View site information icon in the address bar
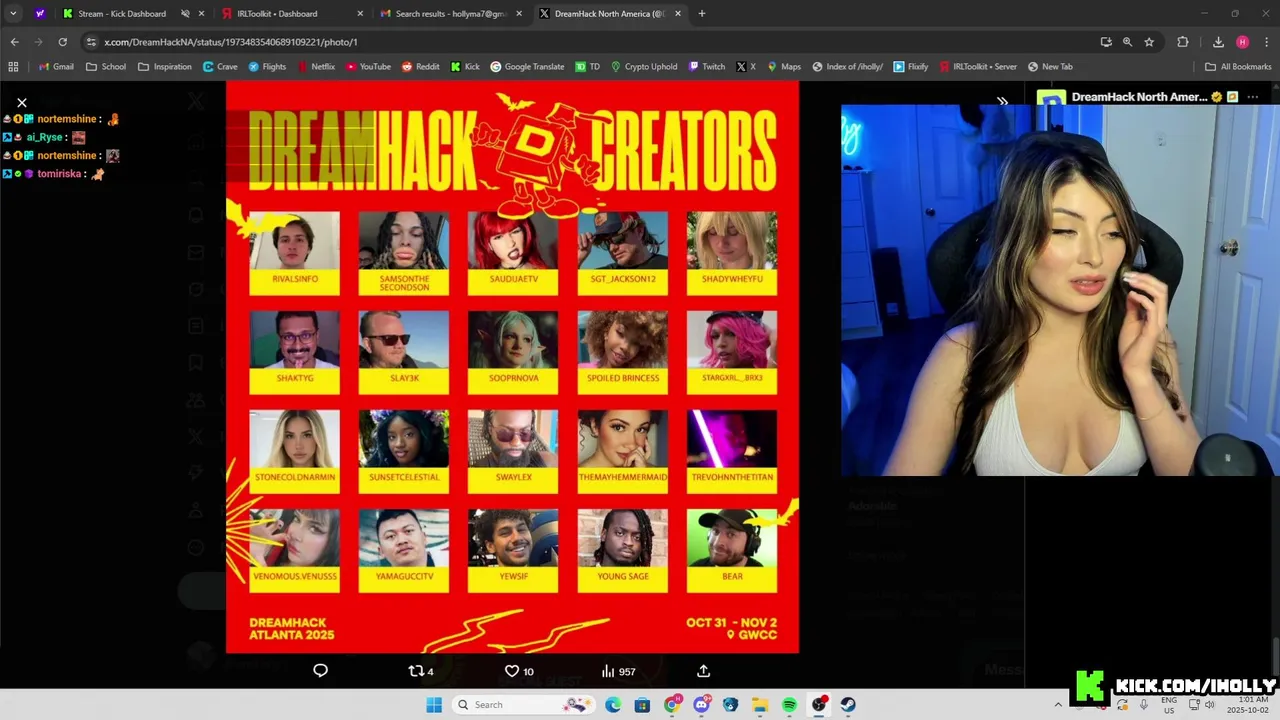 coord(91,42)
